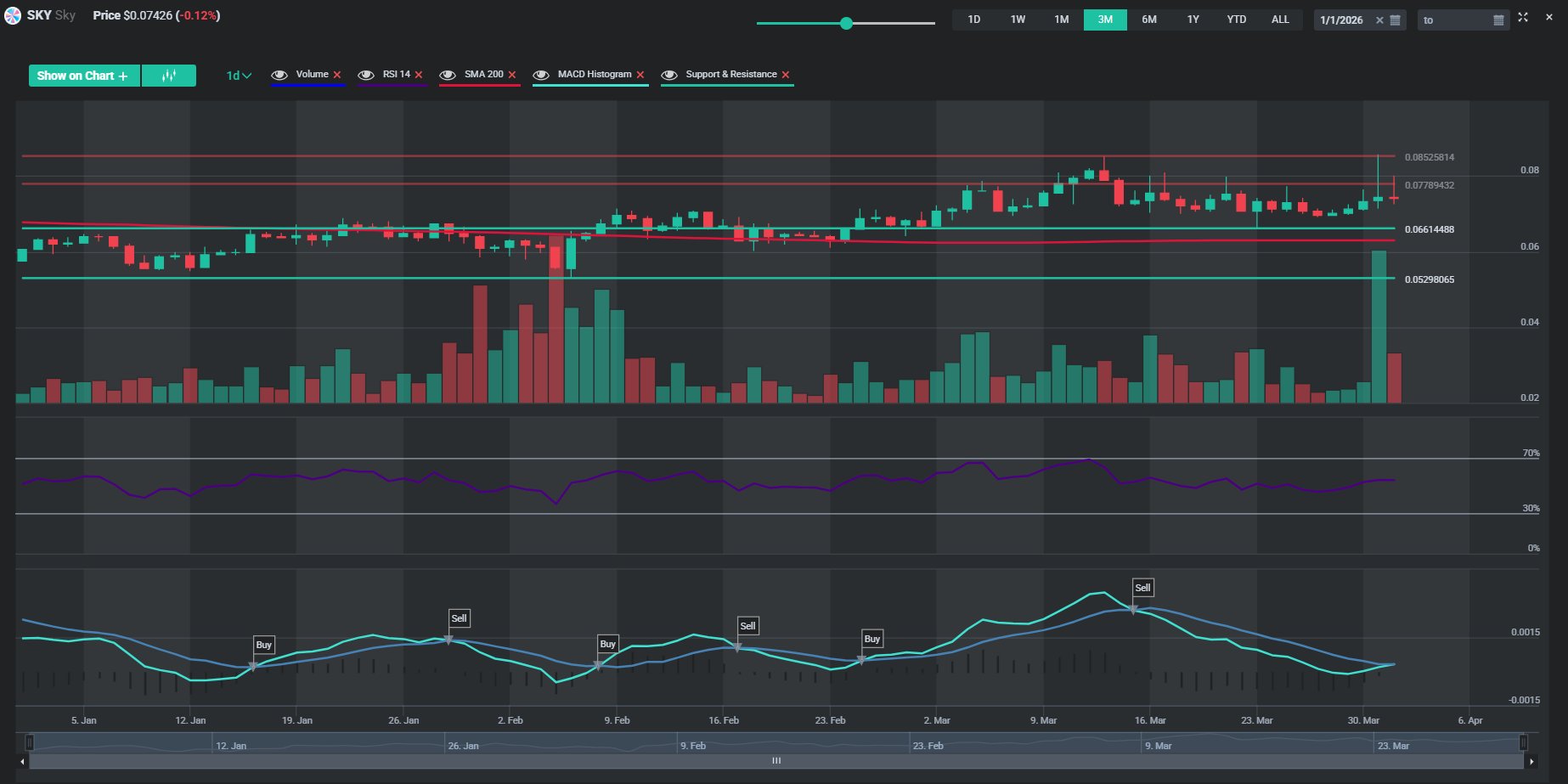
Task: Open the start date calendar picker
Action: tap(1395, 20)
